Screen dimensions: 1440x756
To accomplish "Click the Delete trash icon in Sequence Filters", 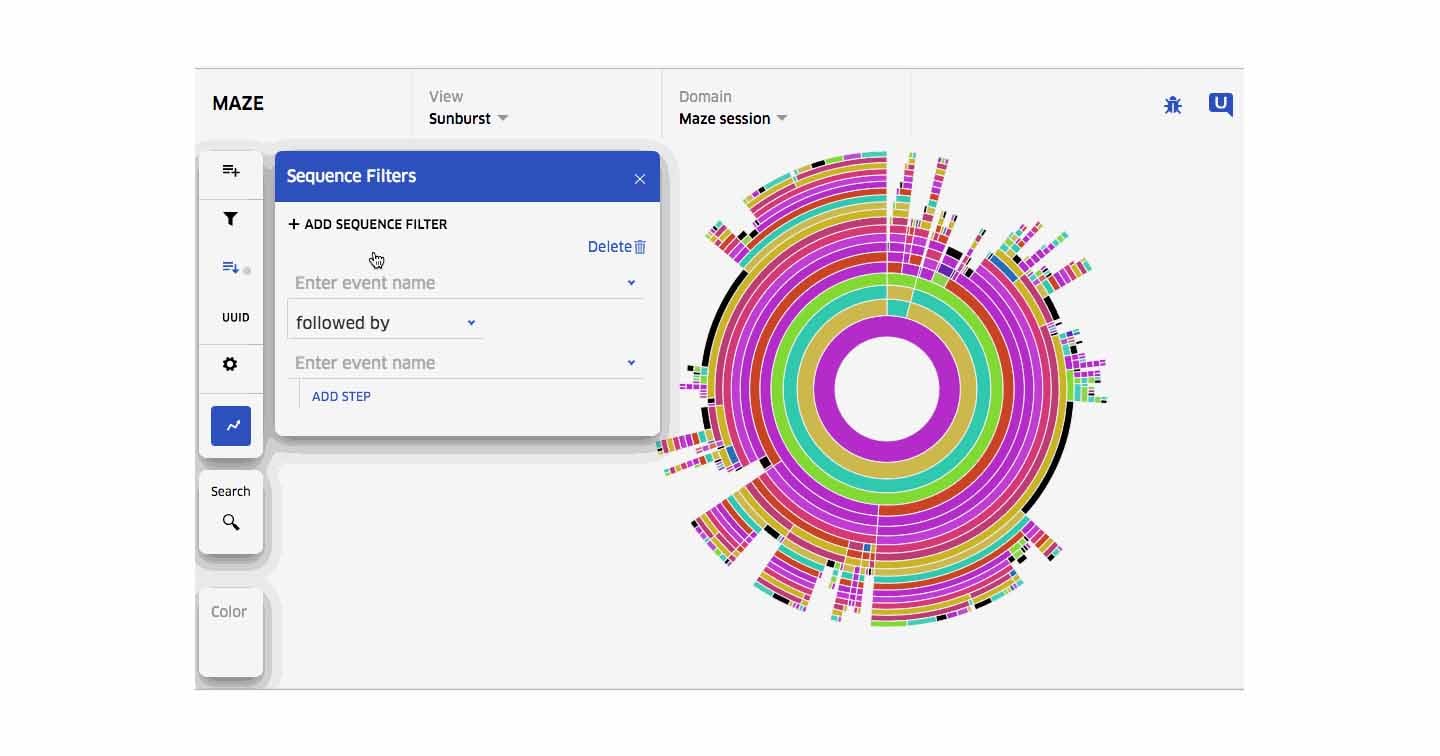I will point(639,246).
